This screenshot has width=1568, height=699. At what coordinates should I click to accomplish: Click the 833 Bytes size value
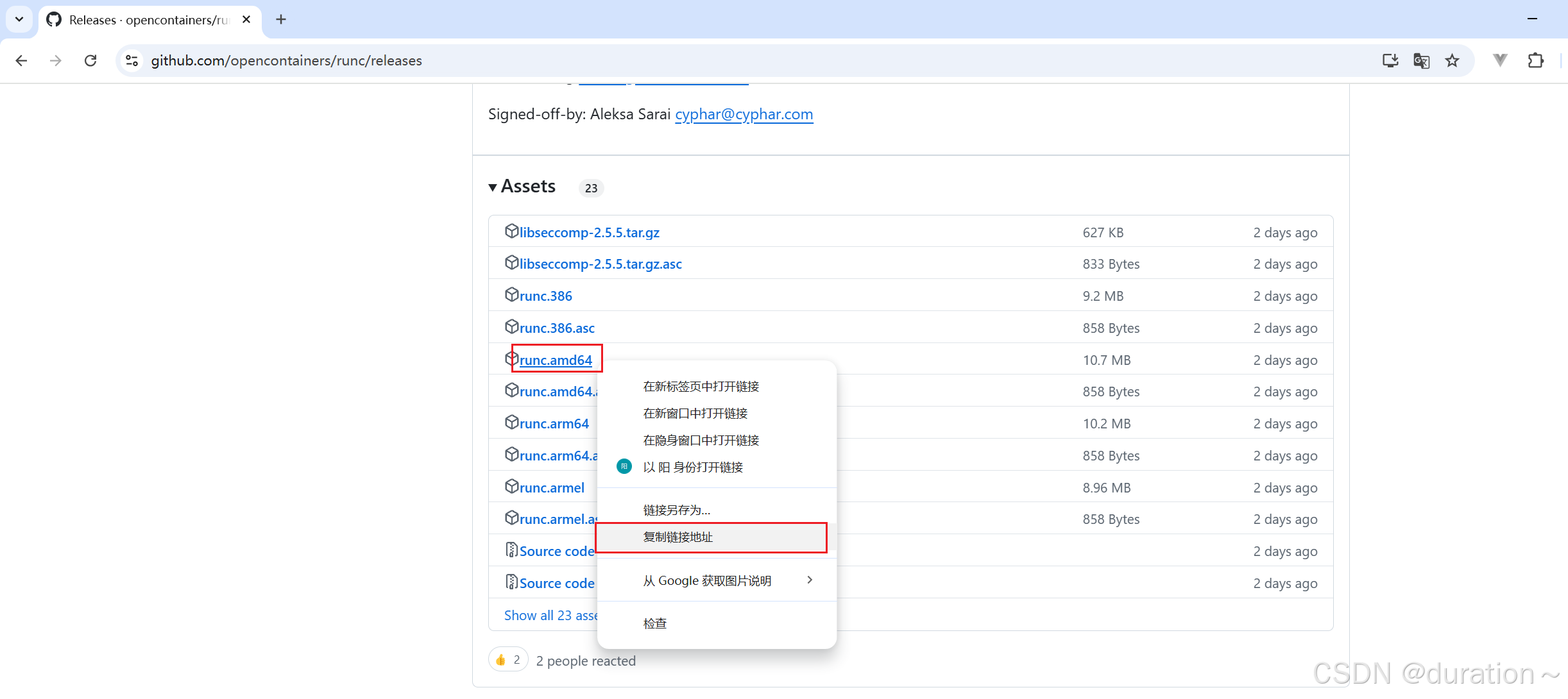[x=1111, y=264]
